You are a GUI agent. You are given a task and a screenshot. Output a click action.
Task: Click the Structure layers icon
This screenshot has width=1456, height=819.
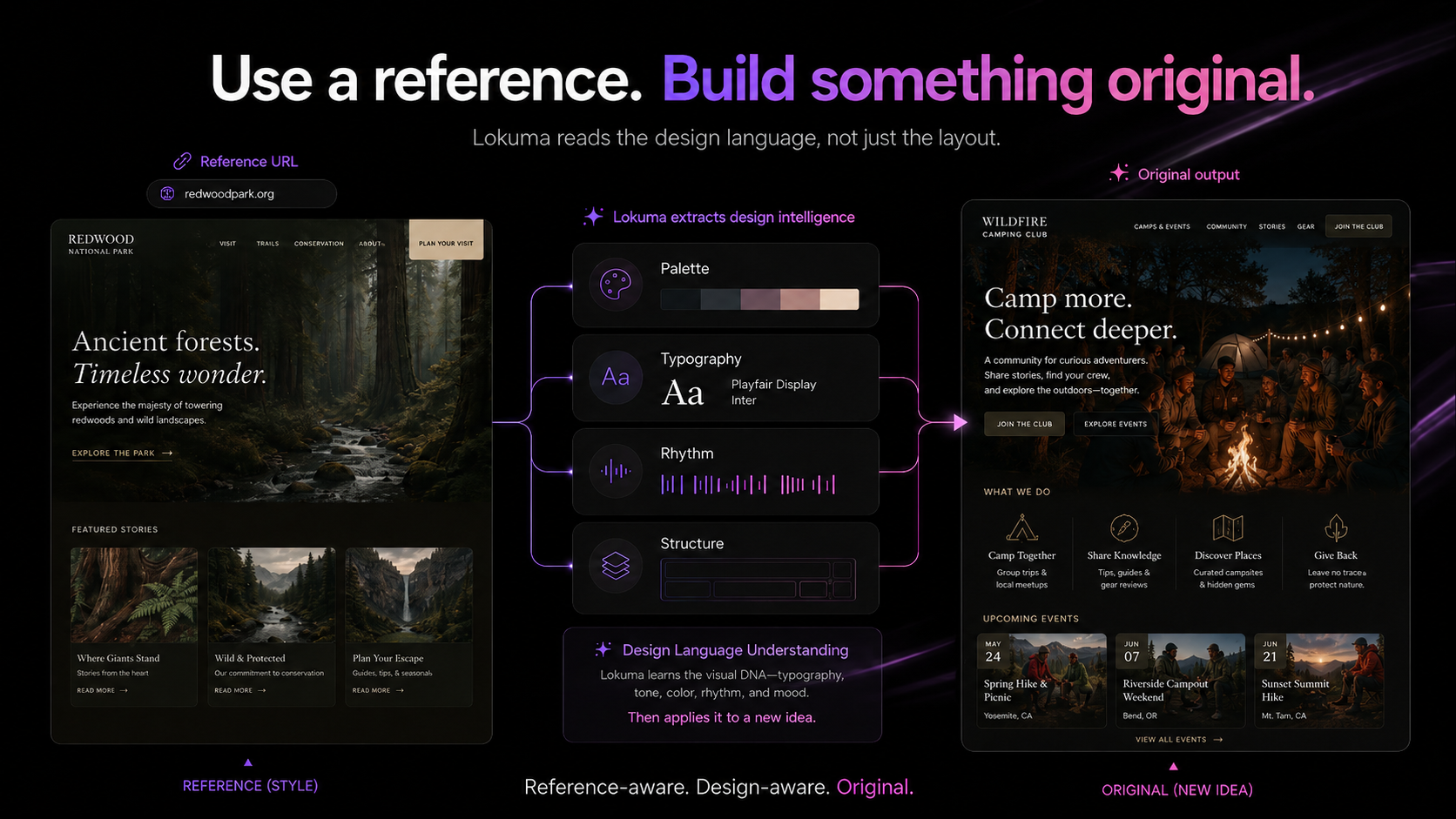(x=616, y=566)
